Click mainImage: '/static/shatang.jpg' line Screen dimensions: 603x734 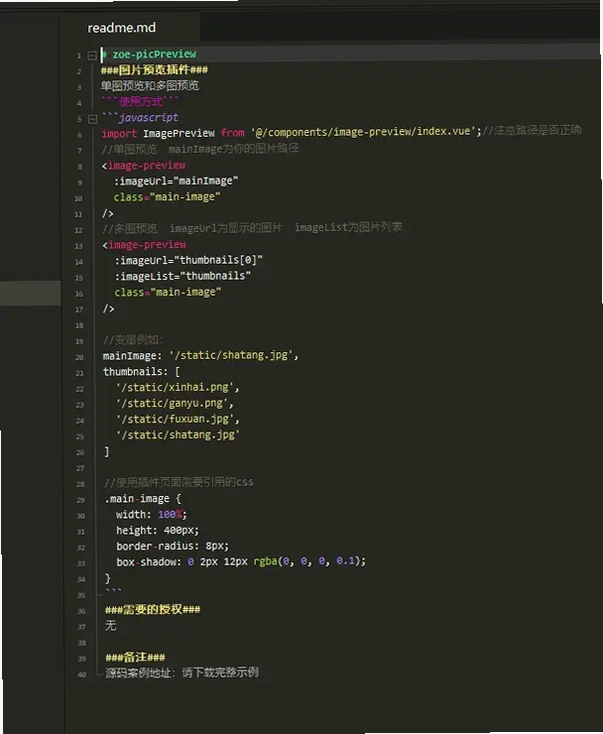200,356
